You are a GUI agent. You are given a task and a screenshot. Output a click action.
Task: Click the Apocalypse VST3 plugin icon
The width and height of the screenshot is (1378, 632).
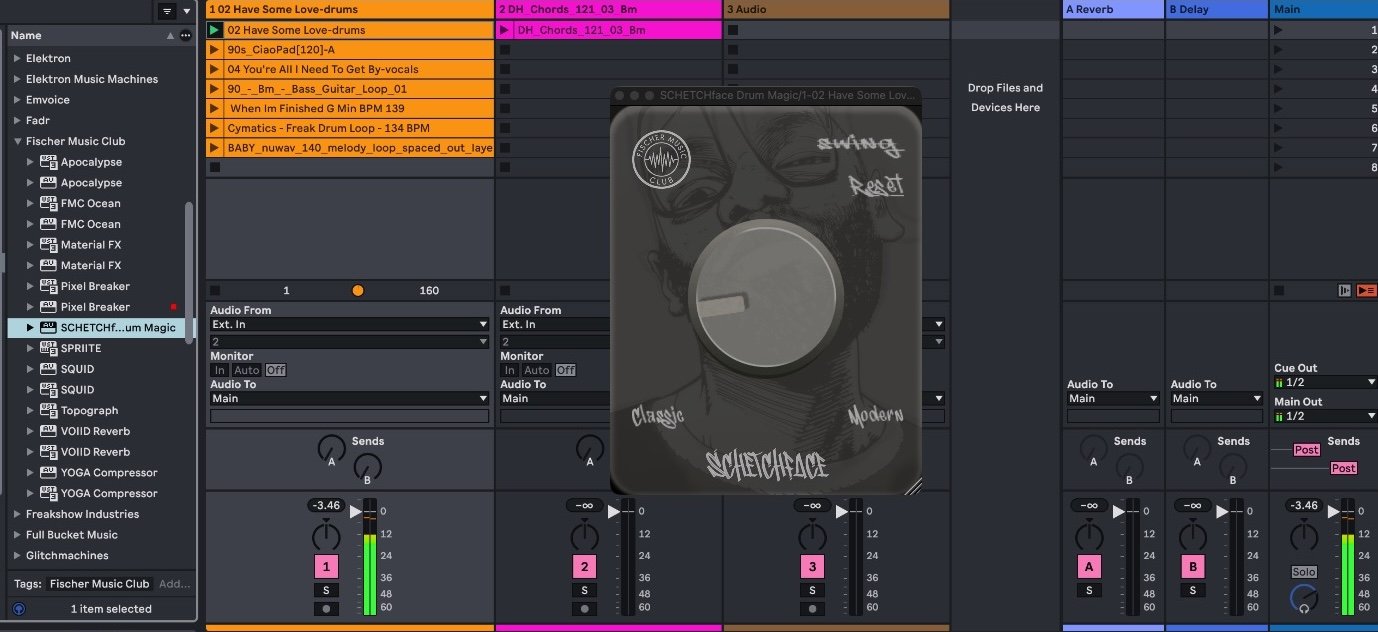click(x=48, y=162)
